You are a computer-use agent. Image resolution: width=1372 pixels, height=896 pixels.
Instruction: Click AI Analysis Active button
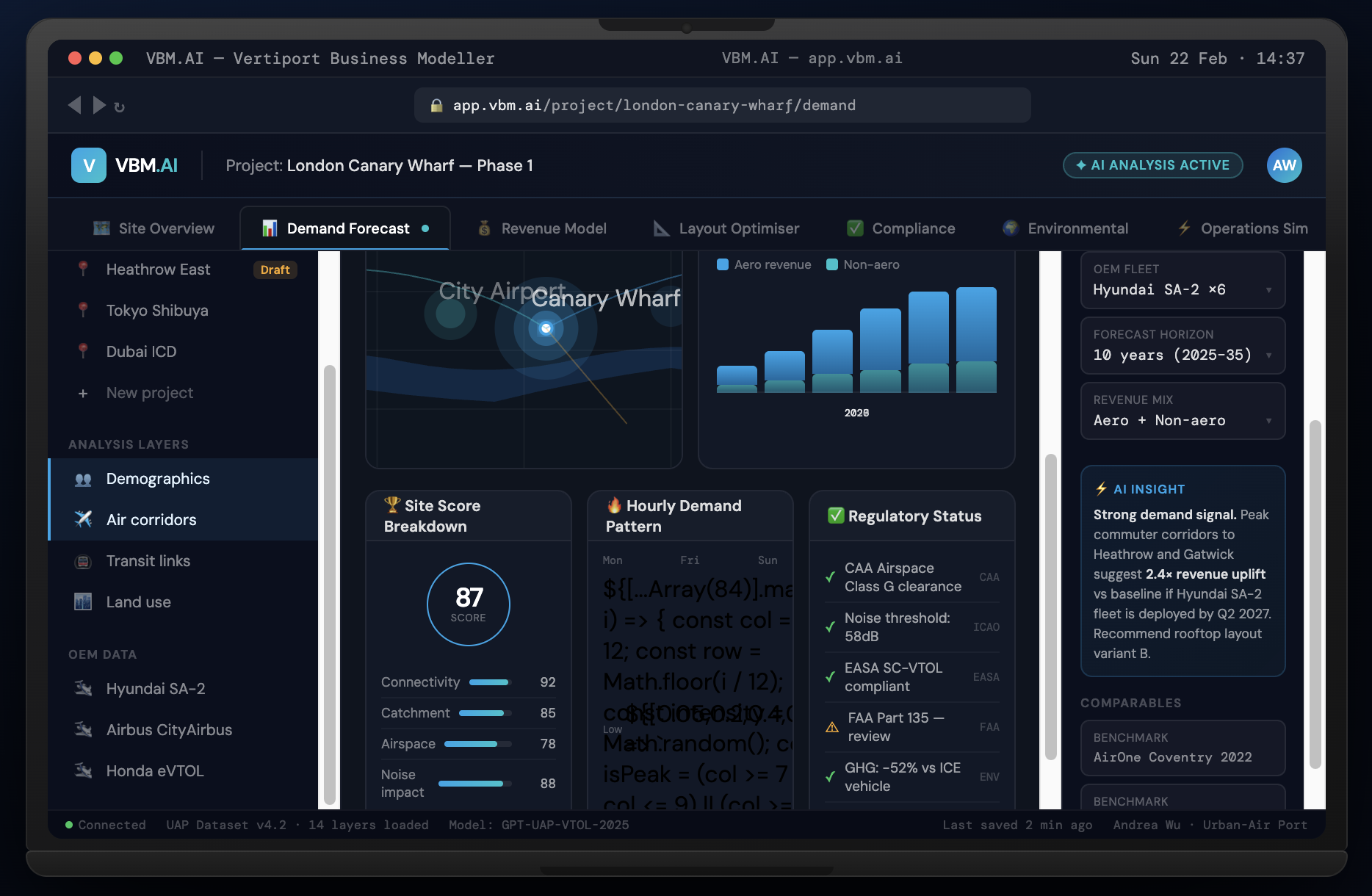(x=1153, y=165)
